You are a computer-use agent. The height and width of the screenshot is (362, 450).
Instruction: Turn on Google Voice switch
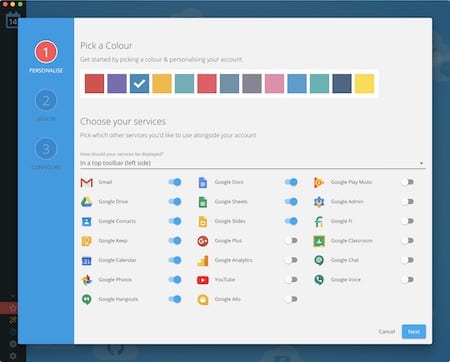[x=407, y=279]
